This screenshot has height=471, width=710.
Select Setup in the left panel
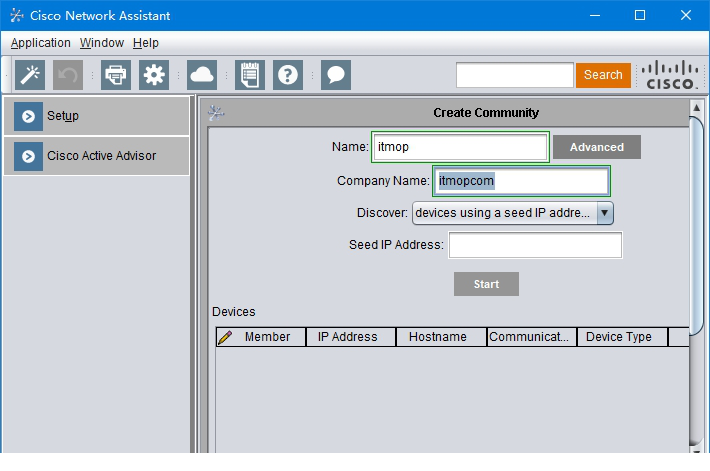click(96, 116)
